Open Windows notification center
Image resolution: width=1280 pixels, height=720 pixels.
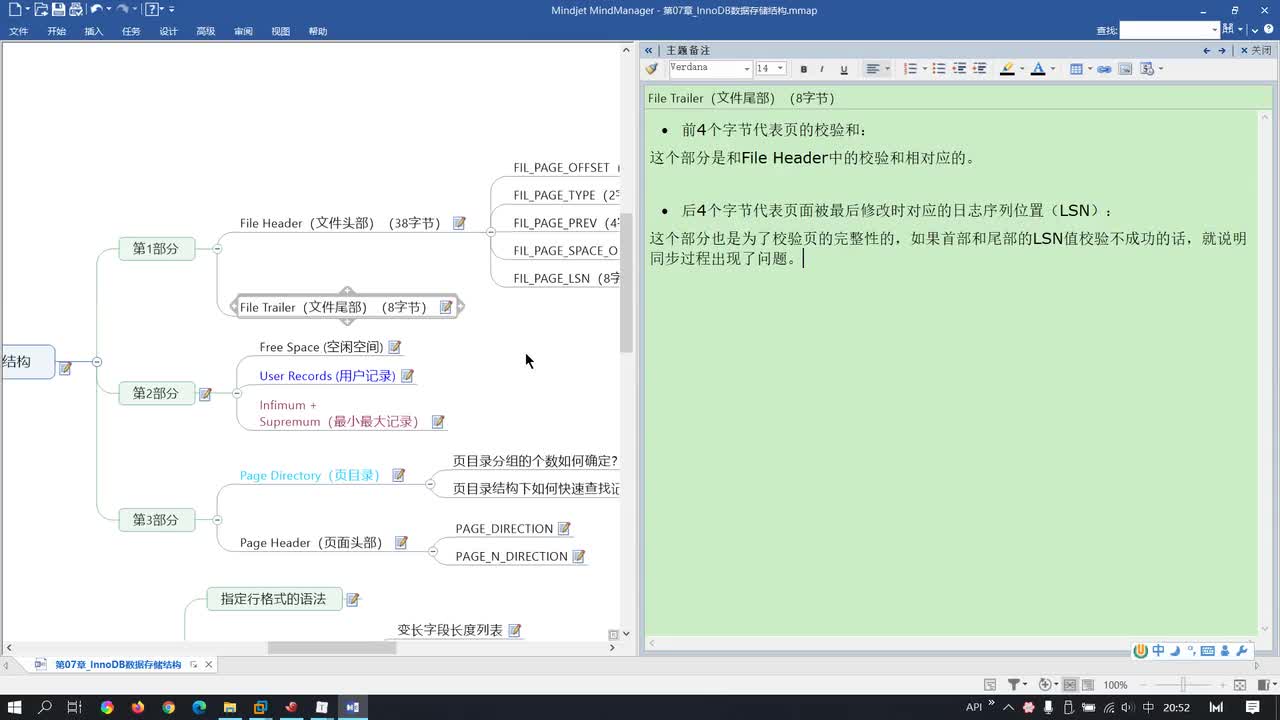[x=1252, y=707]
